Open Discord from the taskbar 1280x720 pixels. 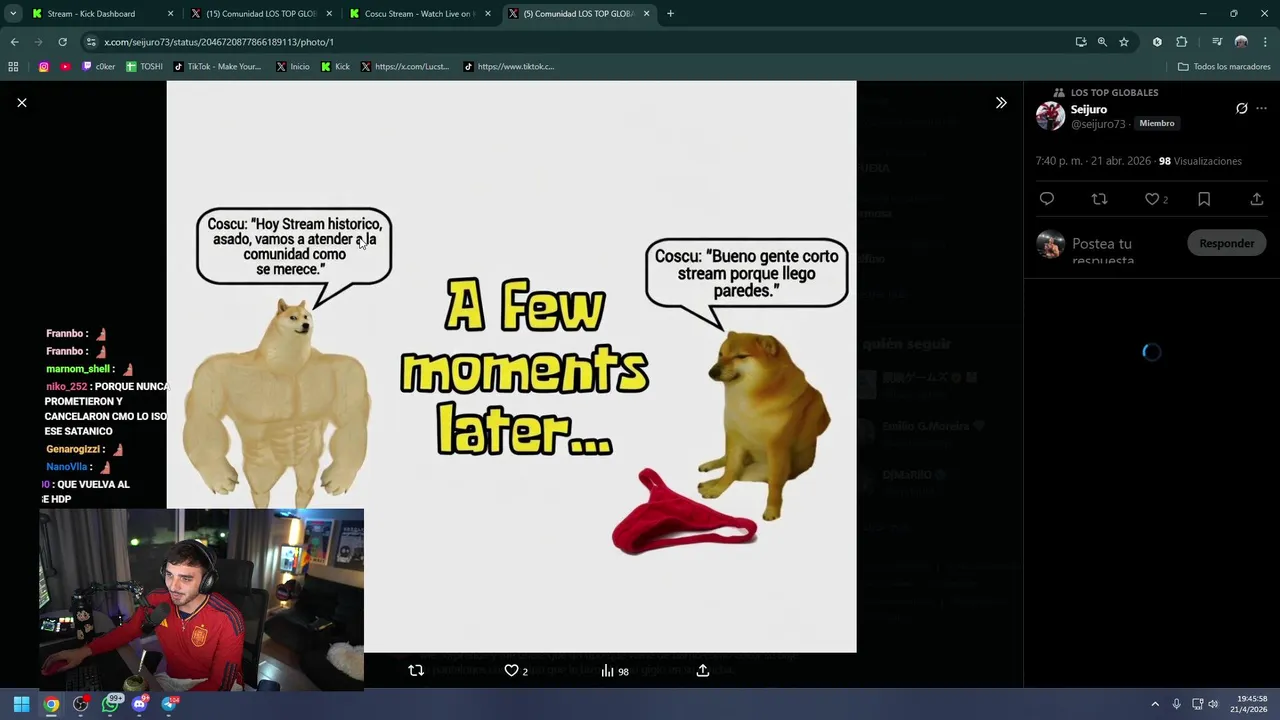[140, 704]
